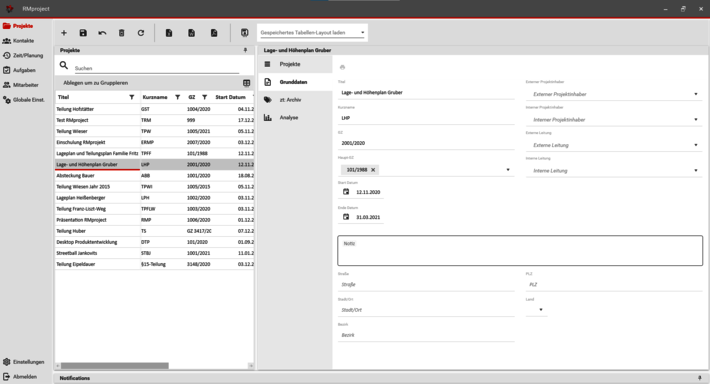Click the Bezirk input field
The image size is (710, 384).
click(426, 335)
